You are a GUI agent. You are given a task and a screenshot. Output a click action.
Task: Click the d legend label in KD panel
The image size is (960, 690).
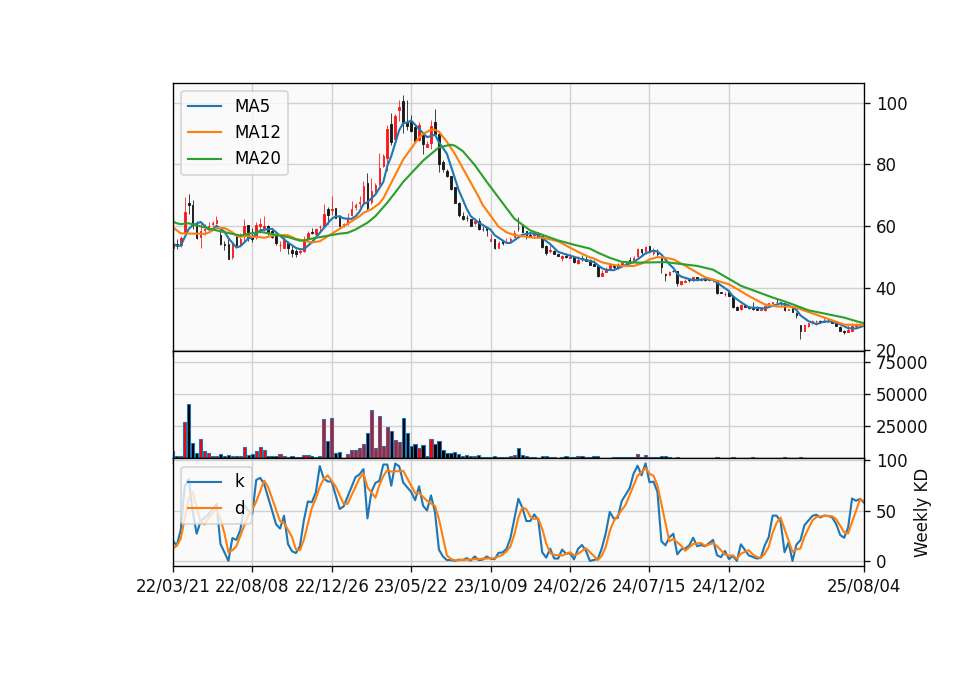click(239, 508)
